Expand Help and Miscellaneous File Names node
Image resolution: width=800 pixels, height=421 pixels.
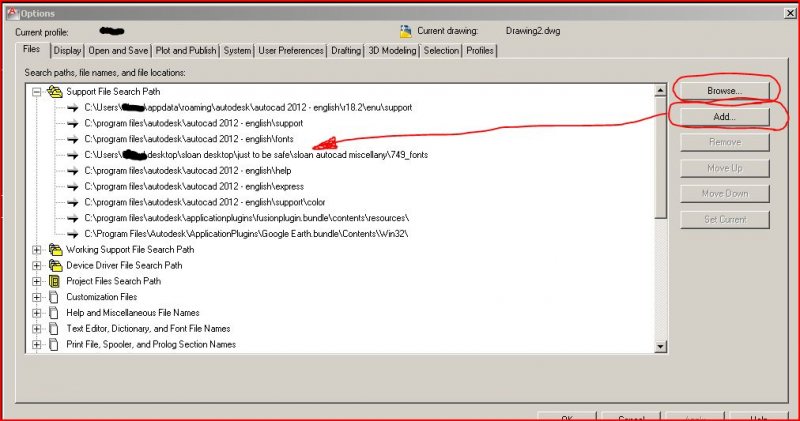36,313
